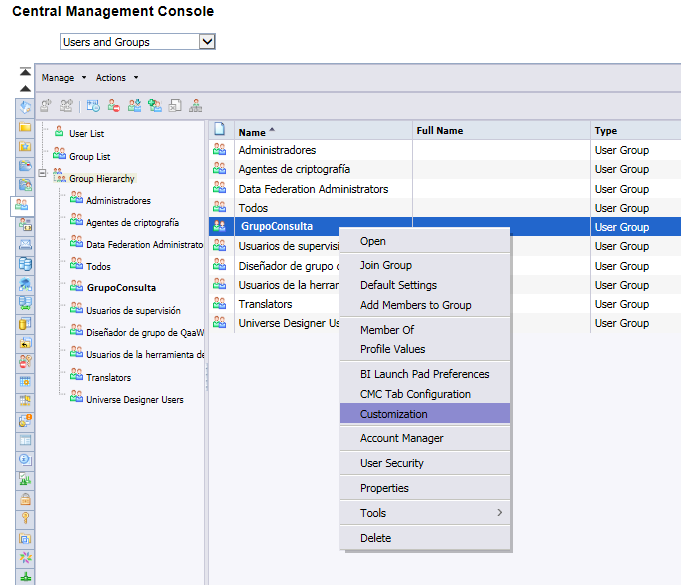Expand the Tools submenu in the context menu

(x=432, y=513)
